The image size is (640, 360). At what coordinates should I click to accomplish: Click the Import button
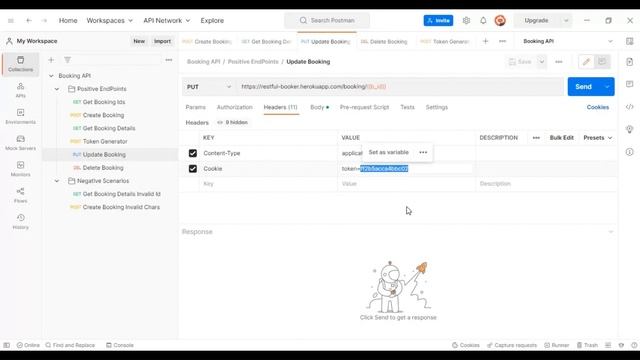[x=162, y=41]
